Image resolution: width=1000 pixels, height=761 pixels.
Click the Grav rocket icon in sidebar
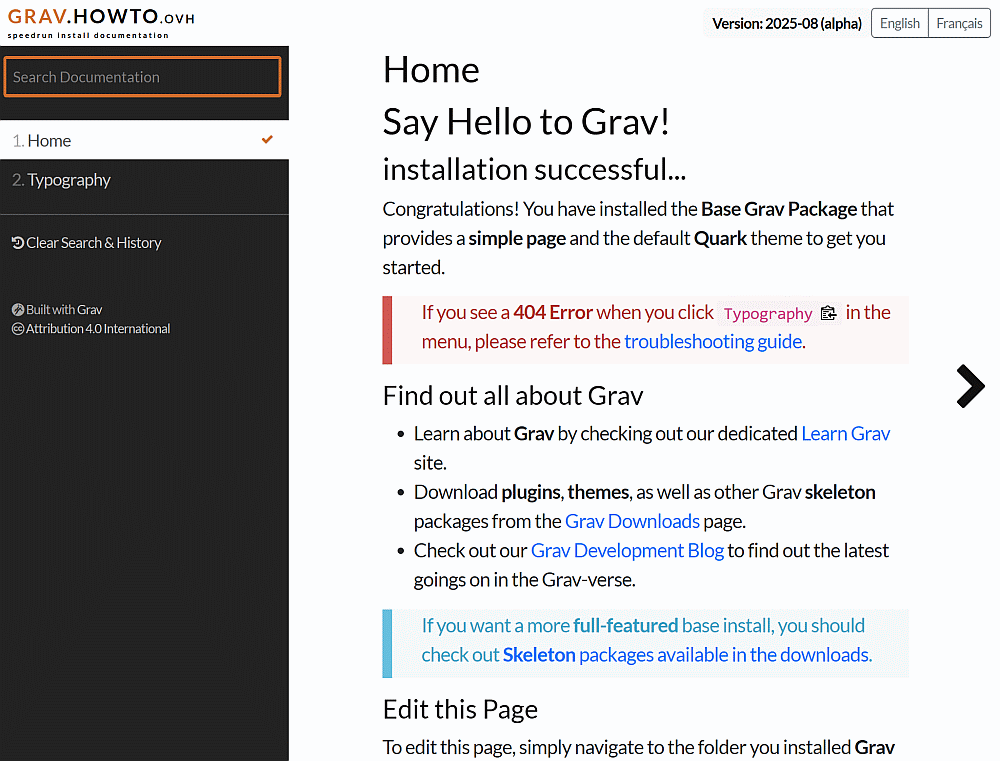(18, 310)
